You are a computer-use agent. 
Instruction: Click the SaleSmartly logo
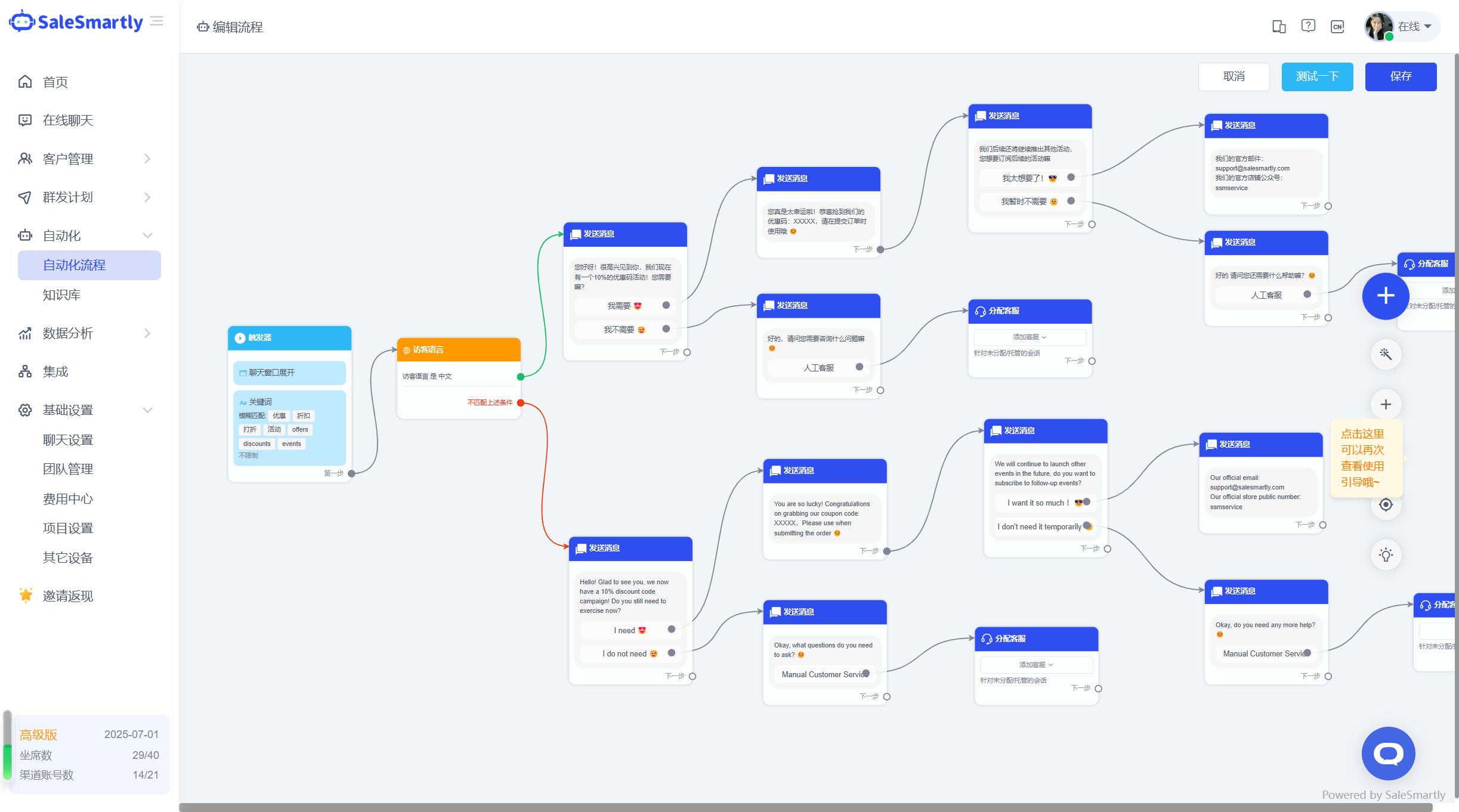point(76,21)
